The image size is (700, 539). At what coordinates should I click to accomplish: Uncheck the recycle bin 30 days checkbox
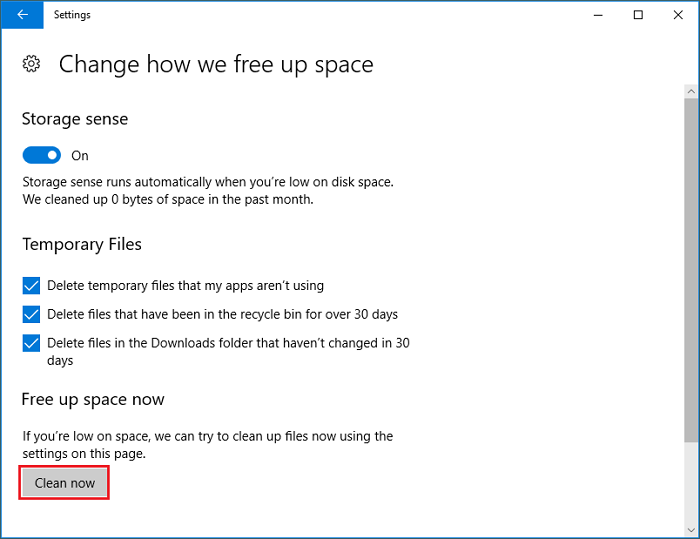tap(31, 314)
